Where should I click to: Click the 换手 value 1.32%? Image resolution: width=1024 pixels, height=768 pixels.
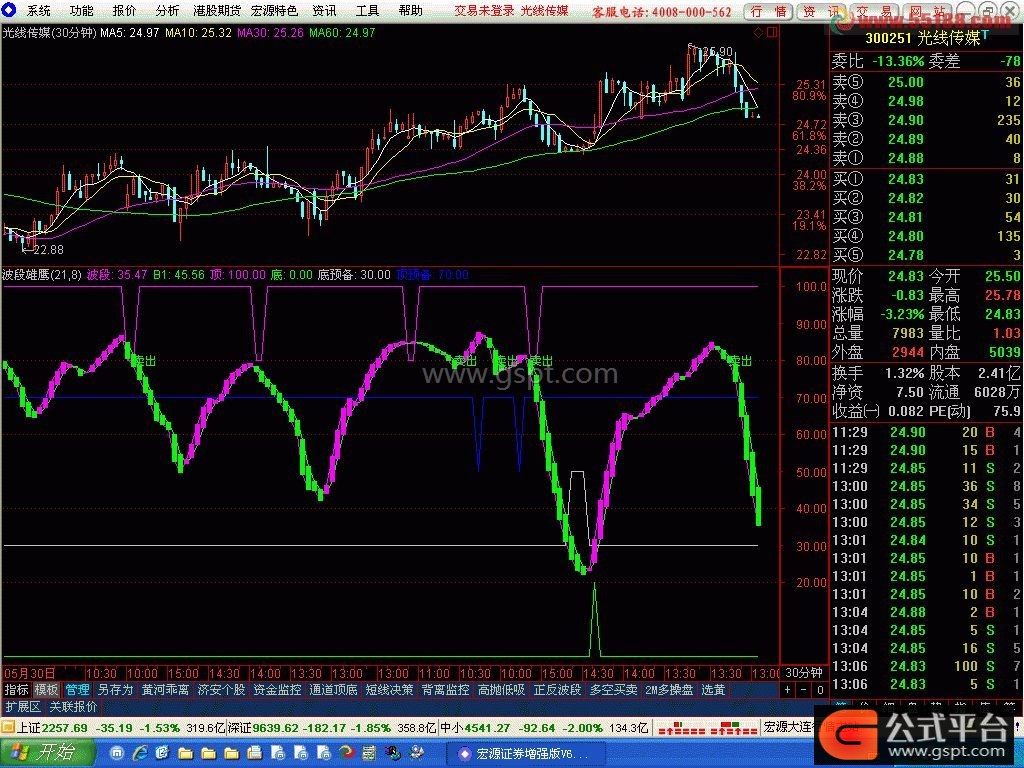pyautogui.click(x=905, y=374)
